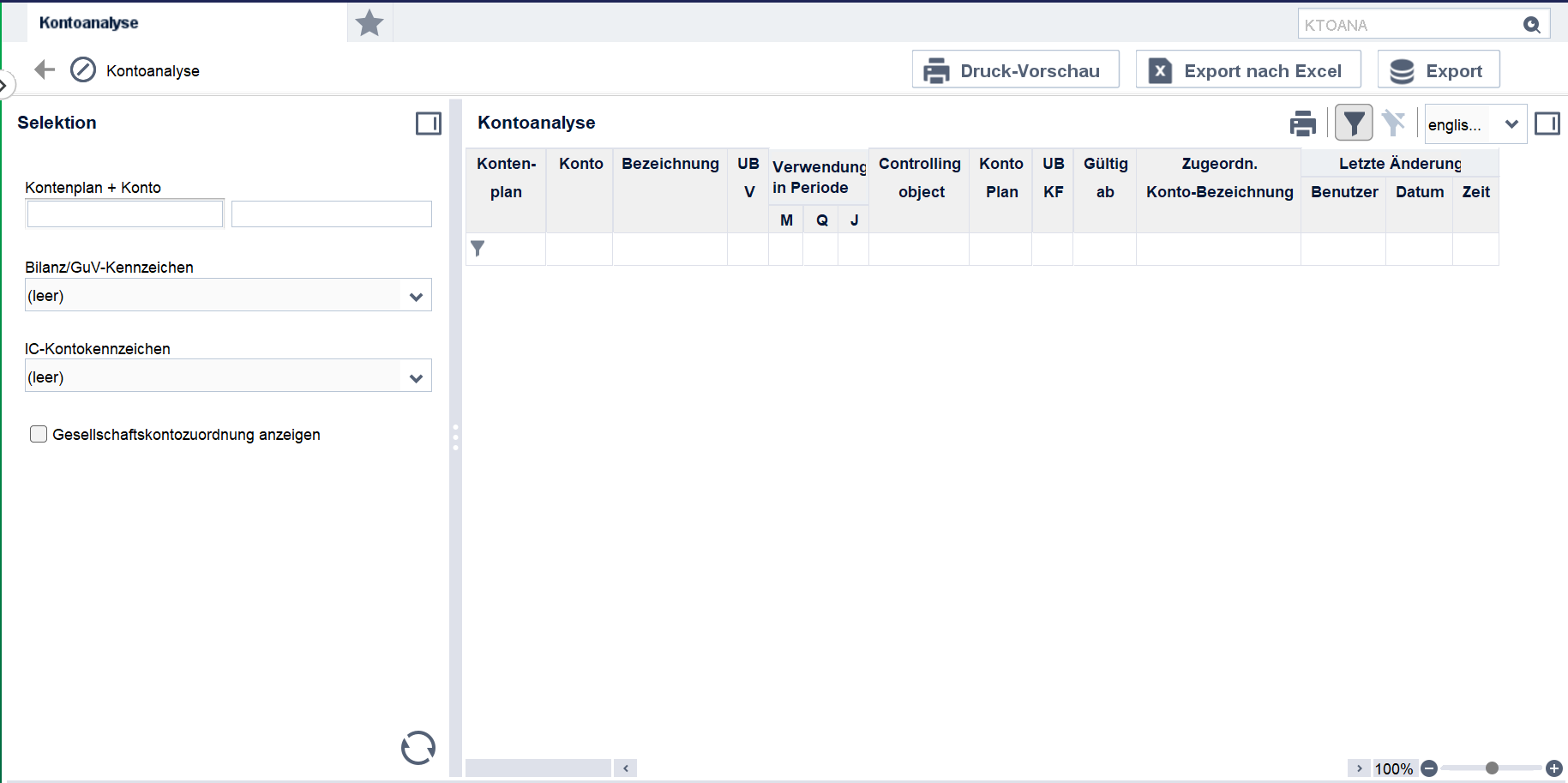Click the Zeit column header
The height and width of the screenshot is (783, 1568).
(1476, 204)
